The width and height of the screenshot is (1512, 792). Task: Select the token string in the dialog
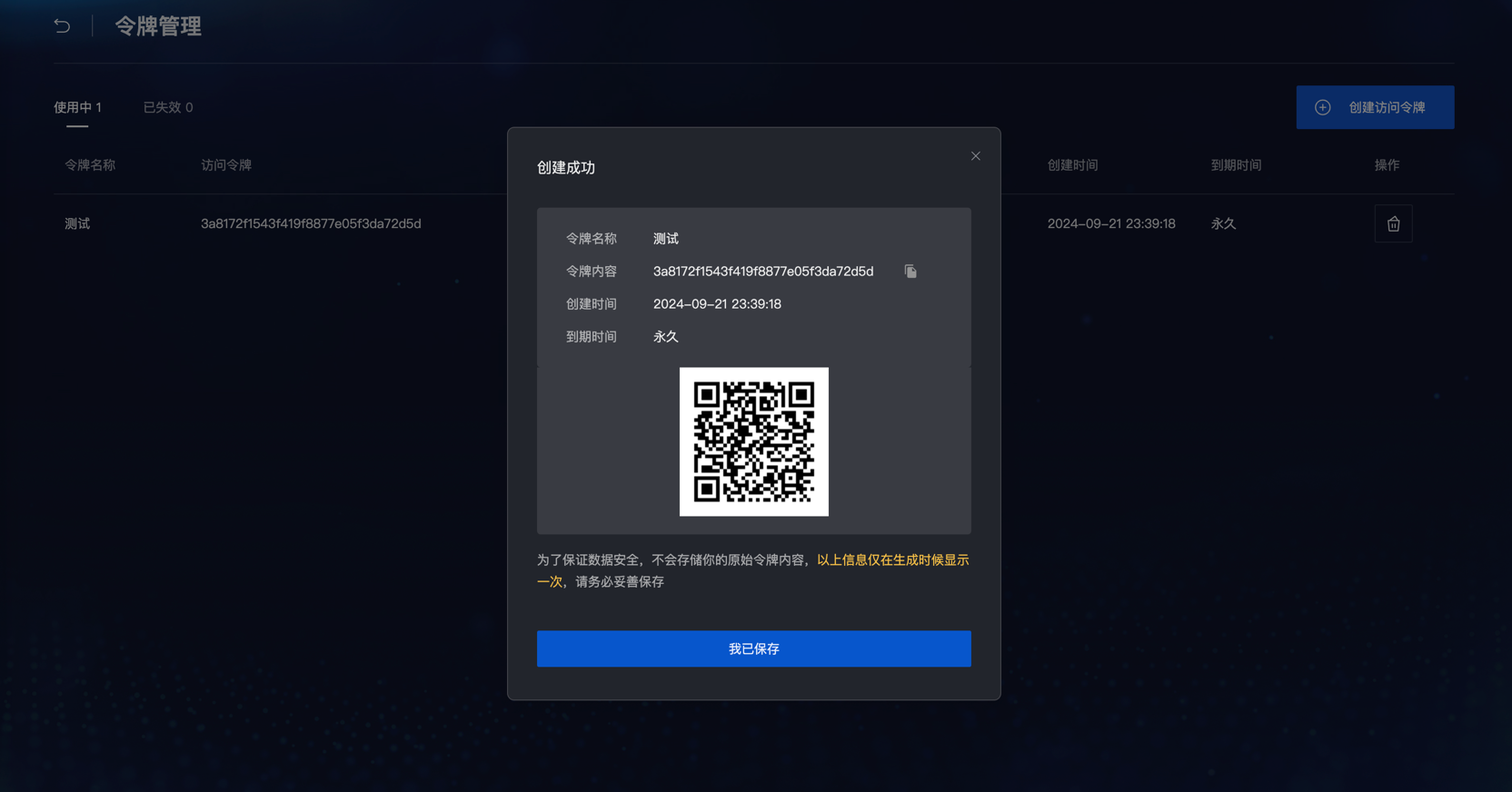(x=763, y=272)
